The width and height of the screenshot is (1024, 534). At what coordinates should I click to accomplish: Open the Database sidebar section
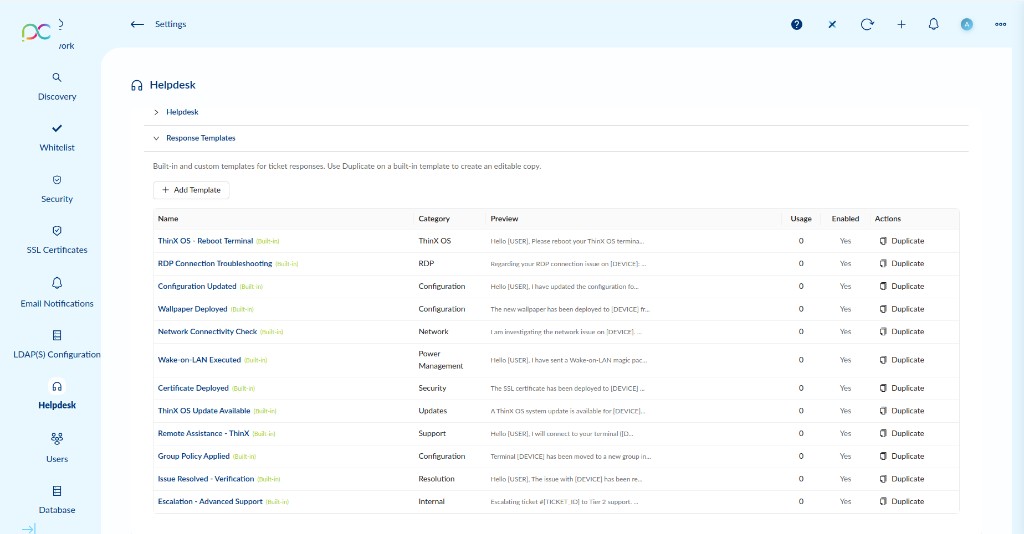[x=57, y=500]
